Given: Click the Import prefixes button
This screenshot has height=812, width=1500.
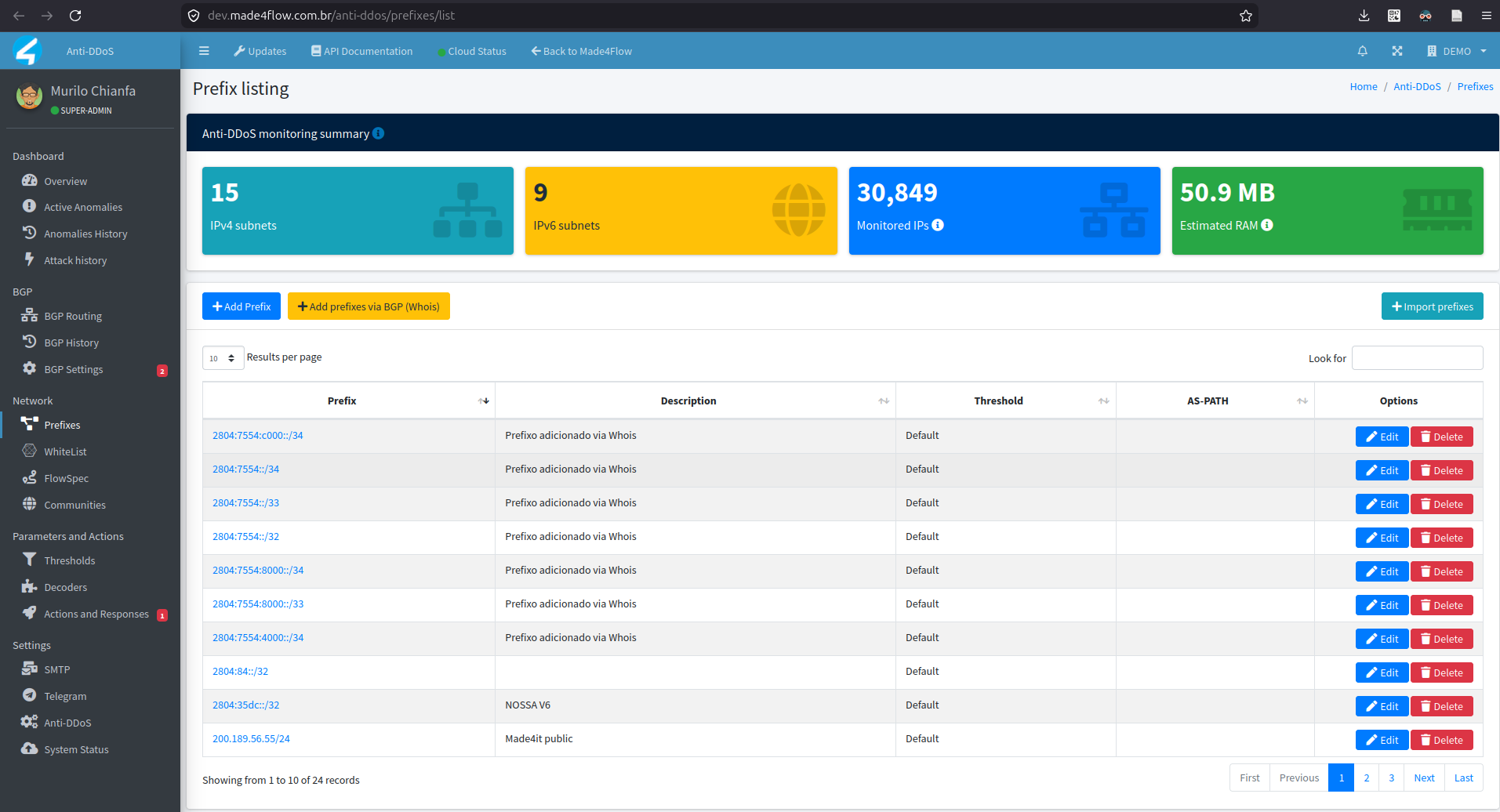Looking at the screenshot, I should [1433, 306].
